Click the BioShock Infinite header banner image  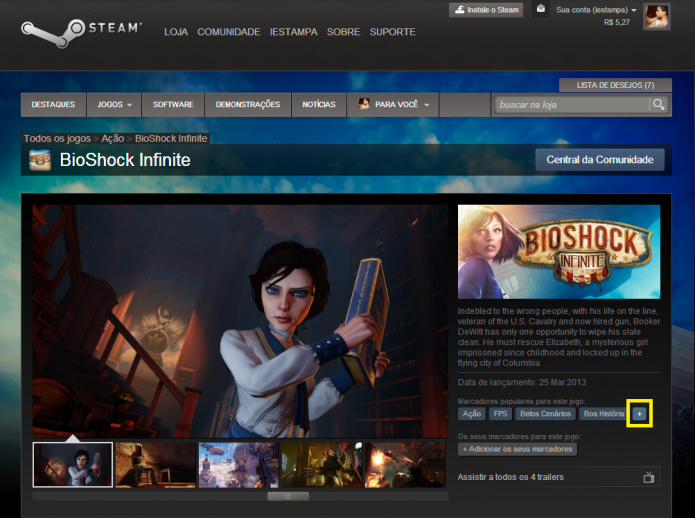click(x=559, y=251)
